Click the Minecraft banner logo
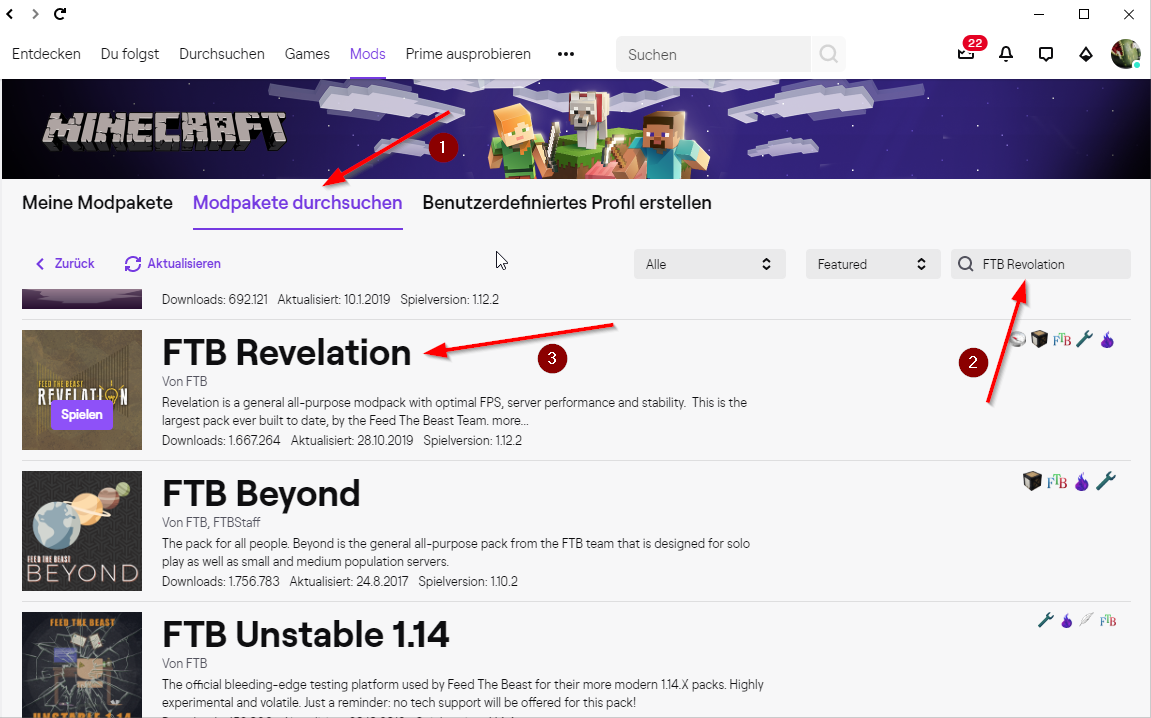1151x718 pixels. [x=164, y=131]
